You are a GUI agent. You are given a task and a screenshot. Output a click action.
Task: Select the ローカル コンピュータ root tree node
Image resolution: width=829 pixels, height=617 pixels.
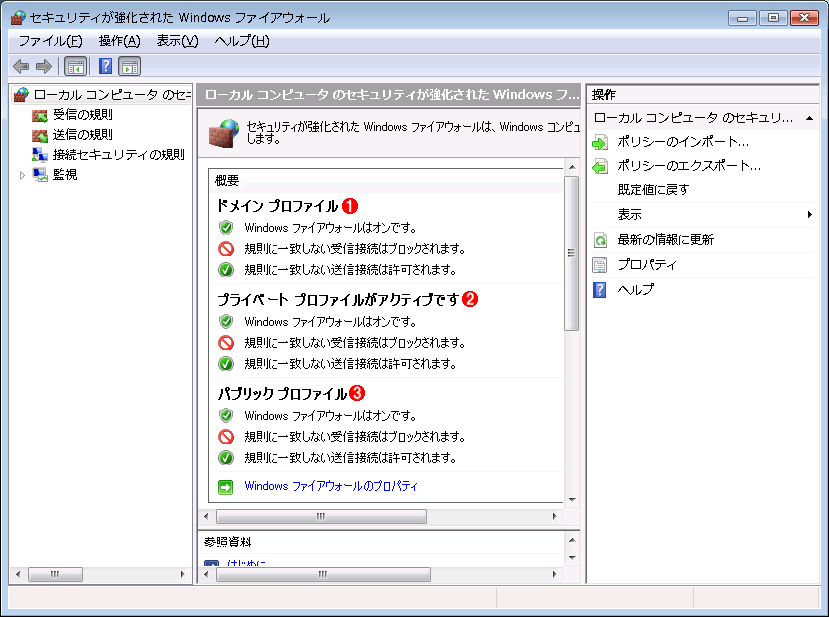(x=112, y=95)
